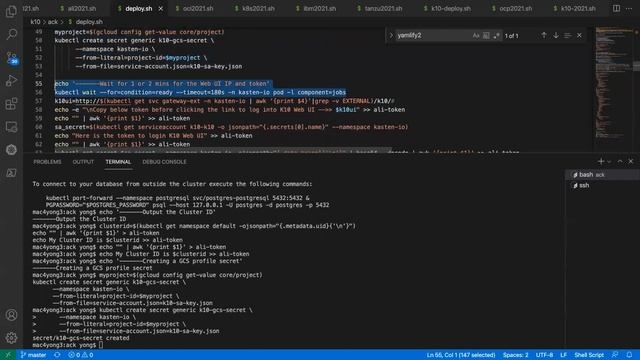Switch to the k10-2021.sh editor tab
640x360 pixels.
pos(578,8)
